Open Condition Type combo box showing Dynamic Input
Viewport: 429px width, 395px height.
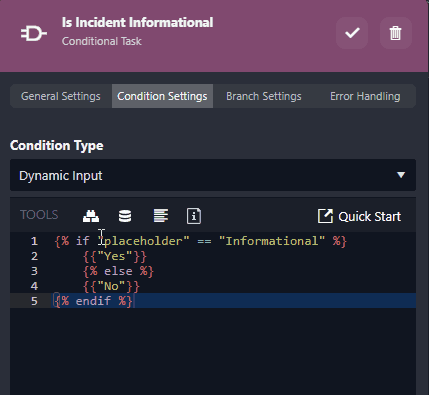pos(213,175)
